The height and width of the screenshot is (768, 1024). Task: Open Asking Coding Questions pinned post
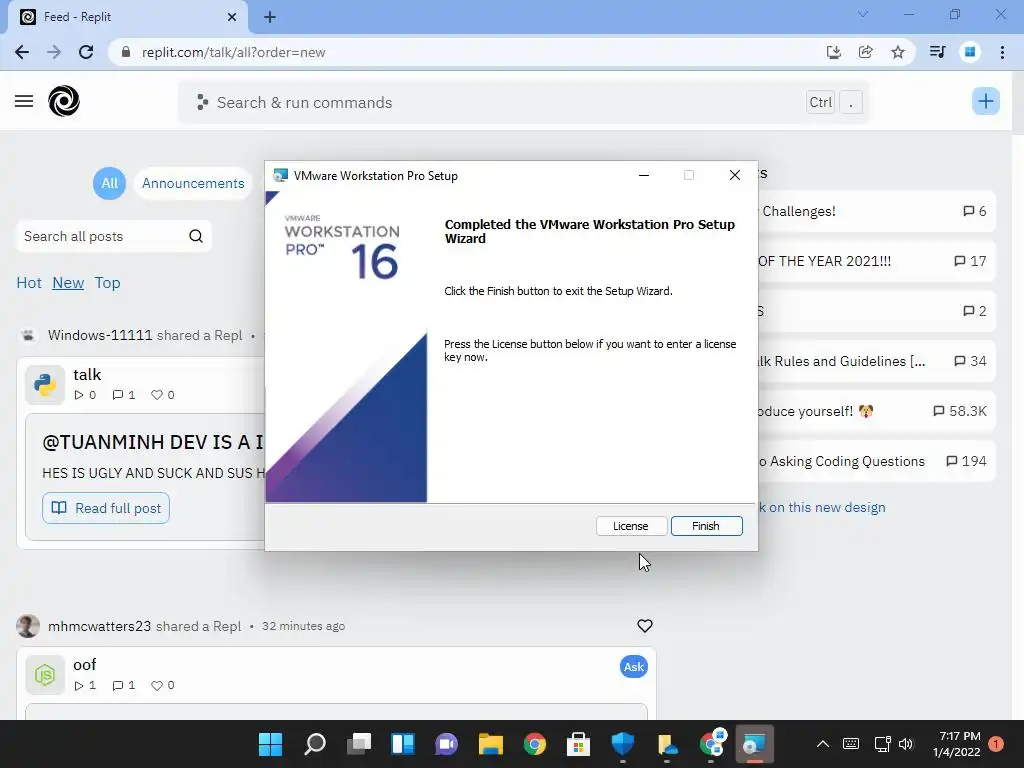point(876,461)
